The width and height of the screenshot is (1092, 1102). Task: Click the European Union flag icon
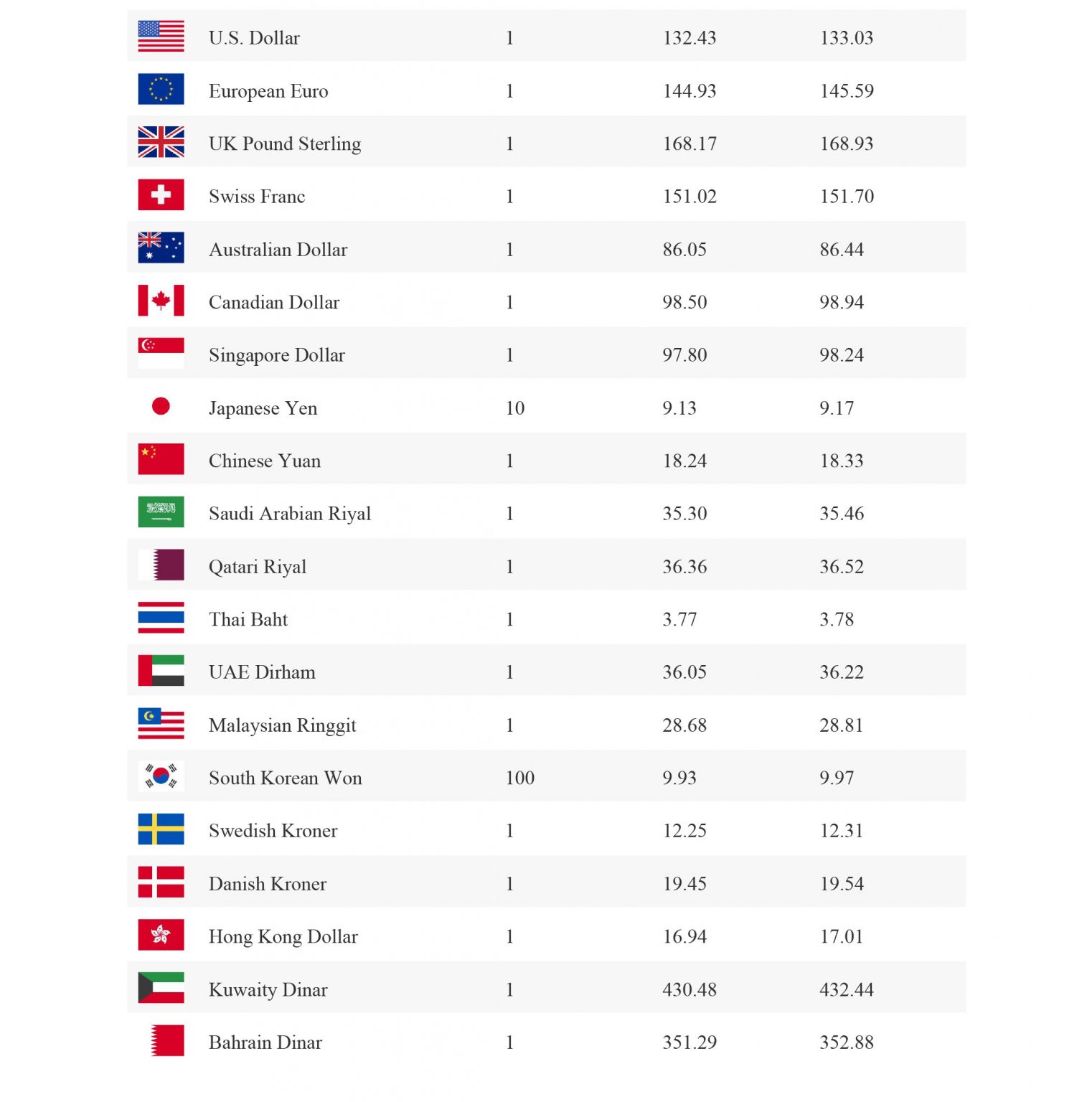pyautogui.click(x=161, y=90)
